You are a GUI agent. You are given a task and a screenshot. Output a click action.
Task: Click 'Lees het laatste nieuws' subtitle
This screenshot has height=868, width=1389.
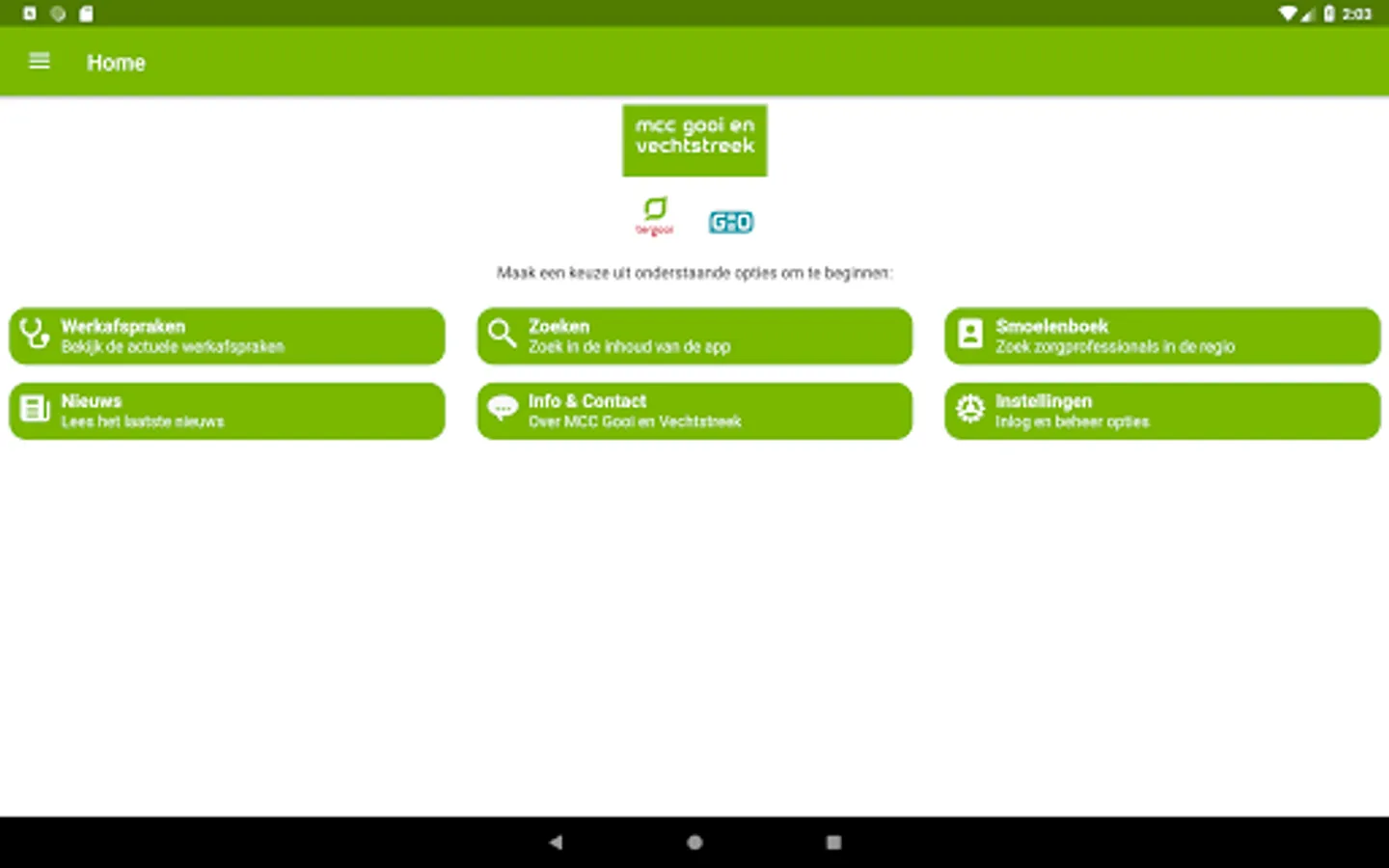[143, 421]
